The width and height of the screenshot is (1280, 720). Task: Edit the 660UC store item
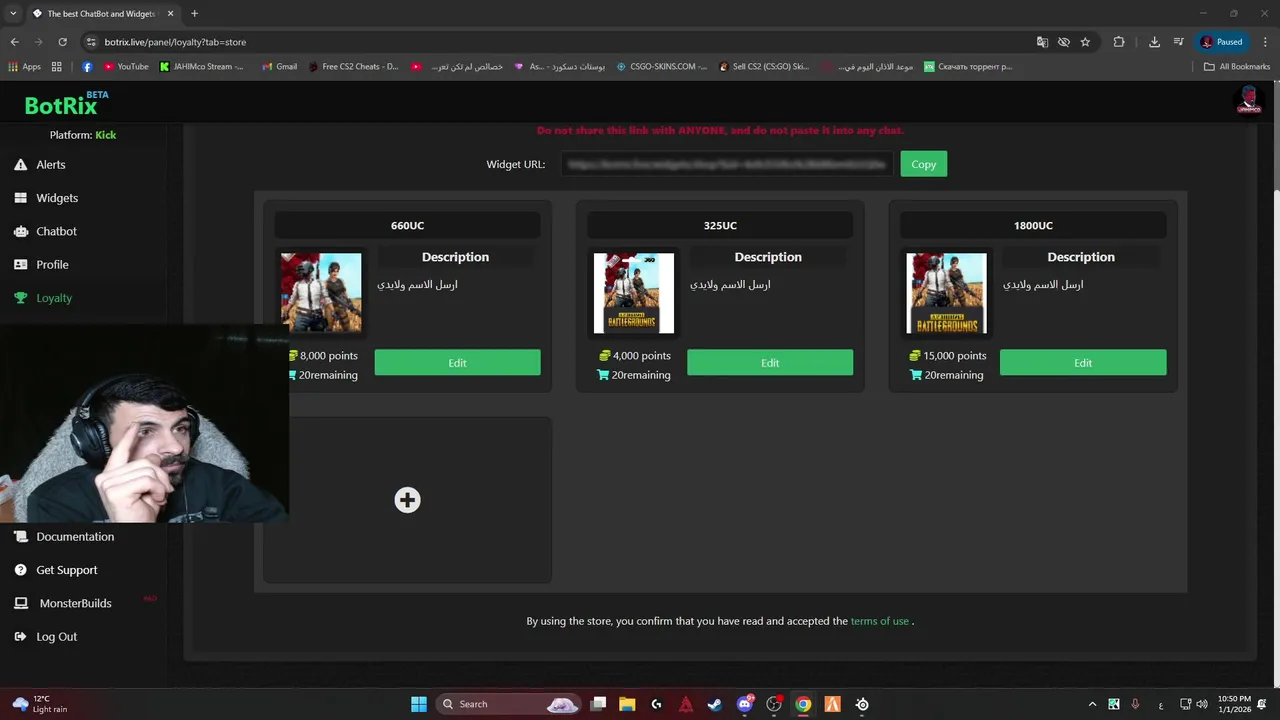click(457, 363)
